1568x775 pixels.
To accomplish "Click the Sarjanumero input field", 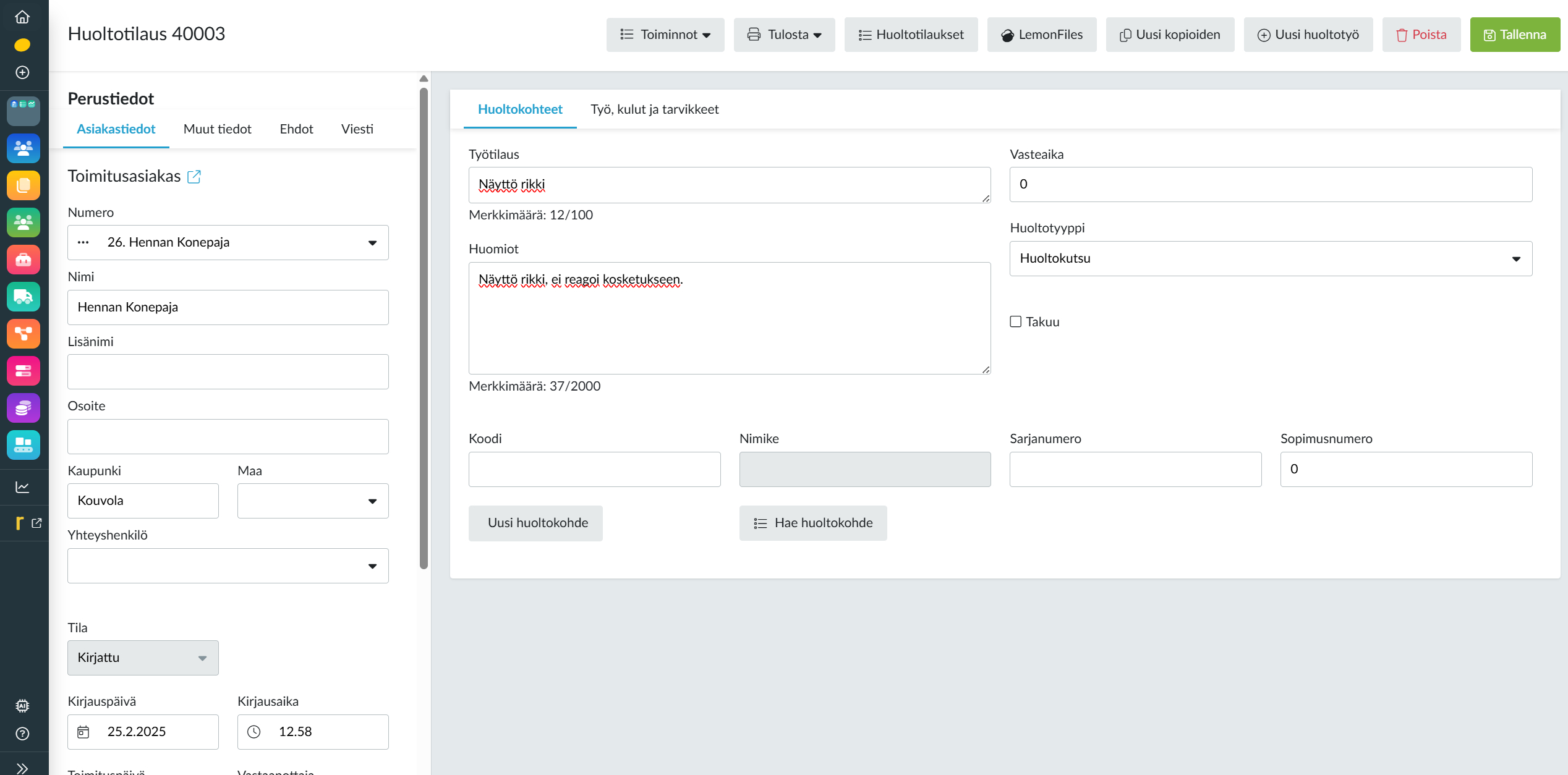I will 1135,469.
